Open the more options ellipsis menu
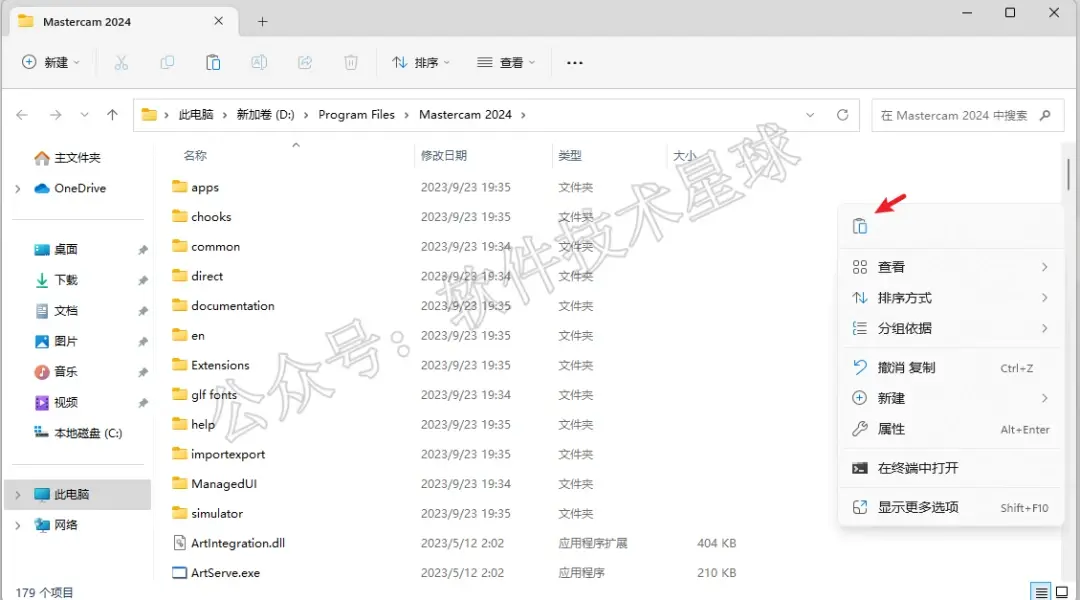The height and width of the screenshot is (600, 1080). pyautogui.click(x=574, y=63)
